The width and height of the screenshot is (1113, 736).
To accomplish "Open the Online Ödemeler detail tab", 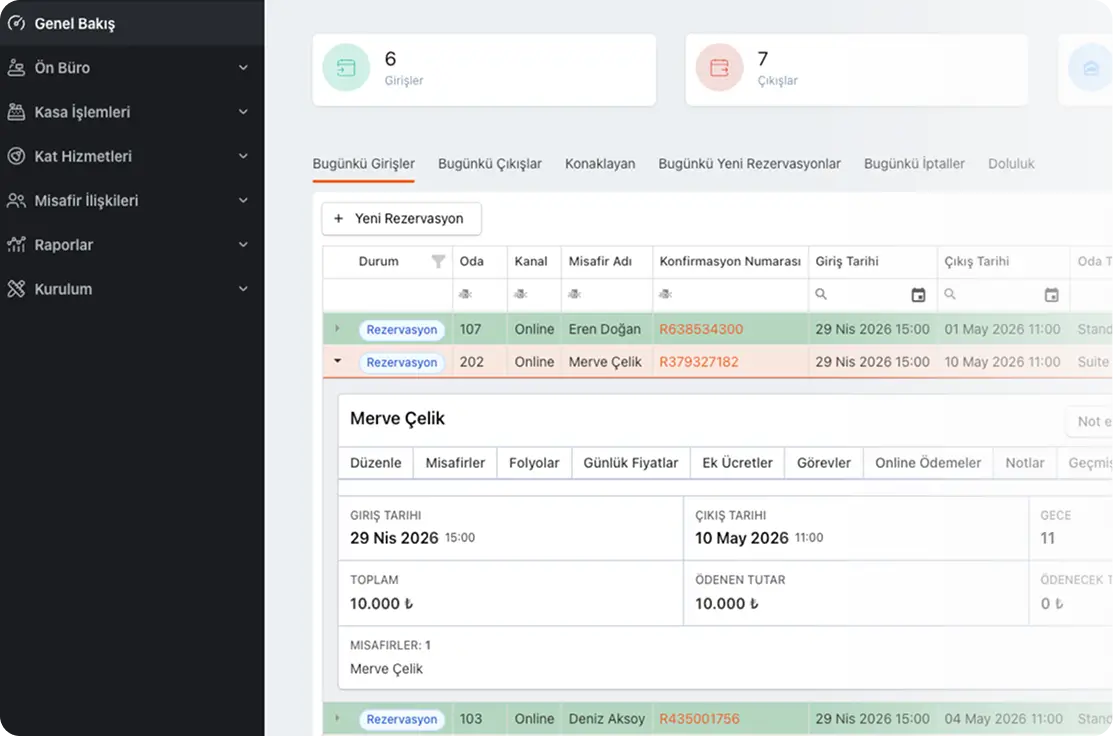I will (x=928, y=463).
